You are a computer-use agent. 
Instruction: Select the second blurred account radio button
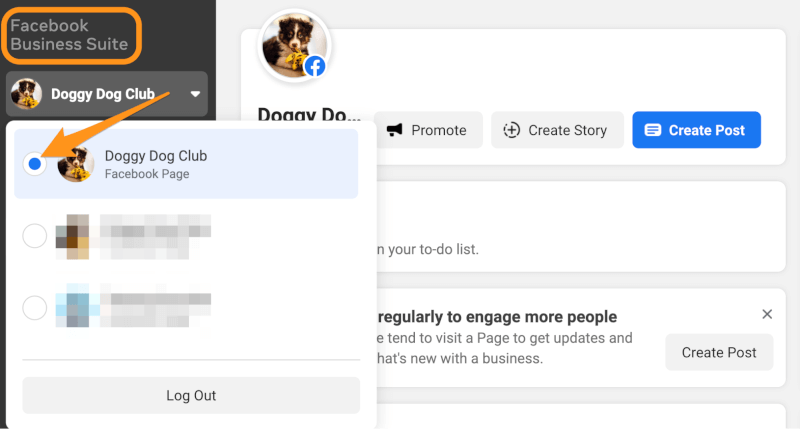(35, 308)
